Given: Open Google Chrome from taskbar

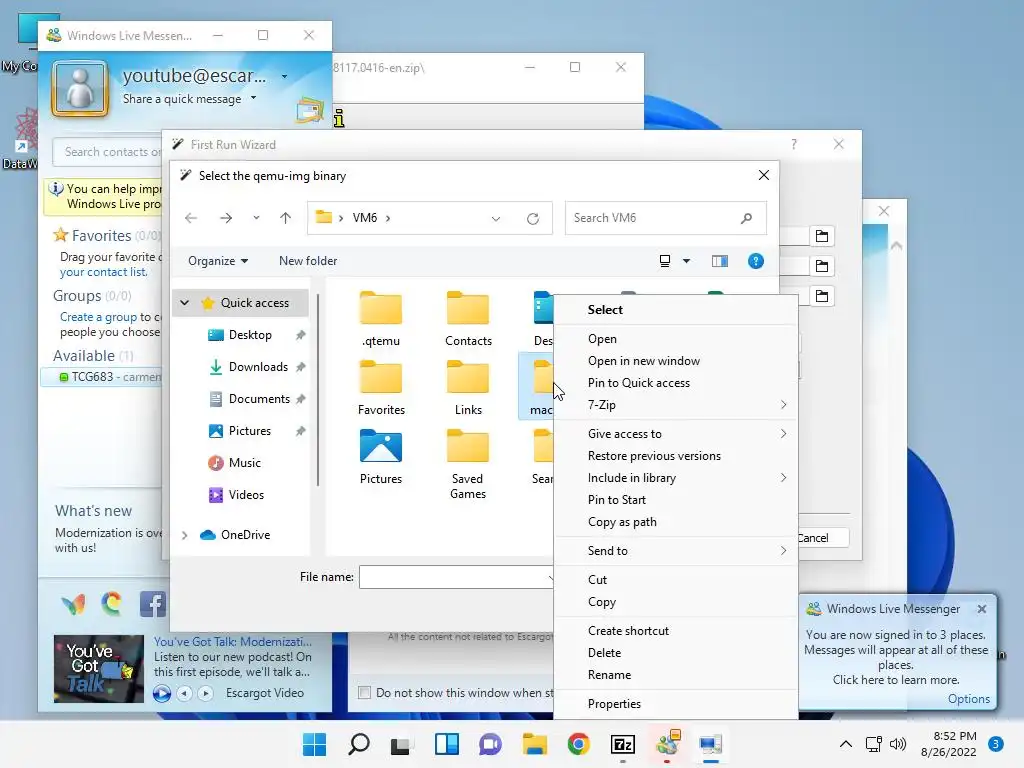Looking at the screenshot, I should (x=578, y=744).
